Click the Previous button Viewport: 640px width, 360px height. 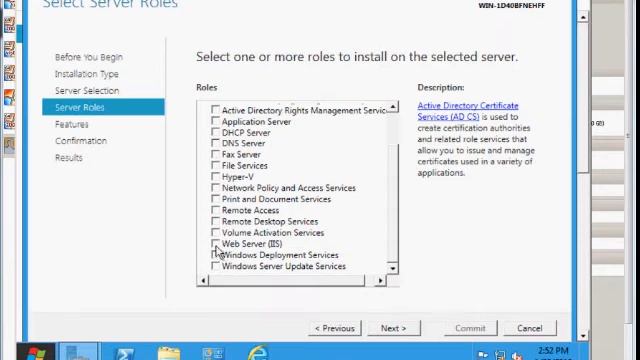coord(335,328)
